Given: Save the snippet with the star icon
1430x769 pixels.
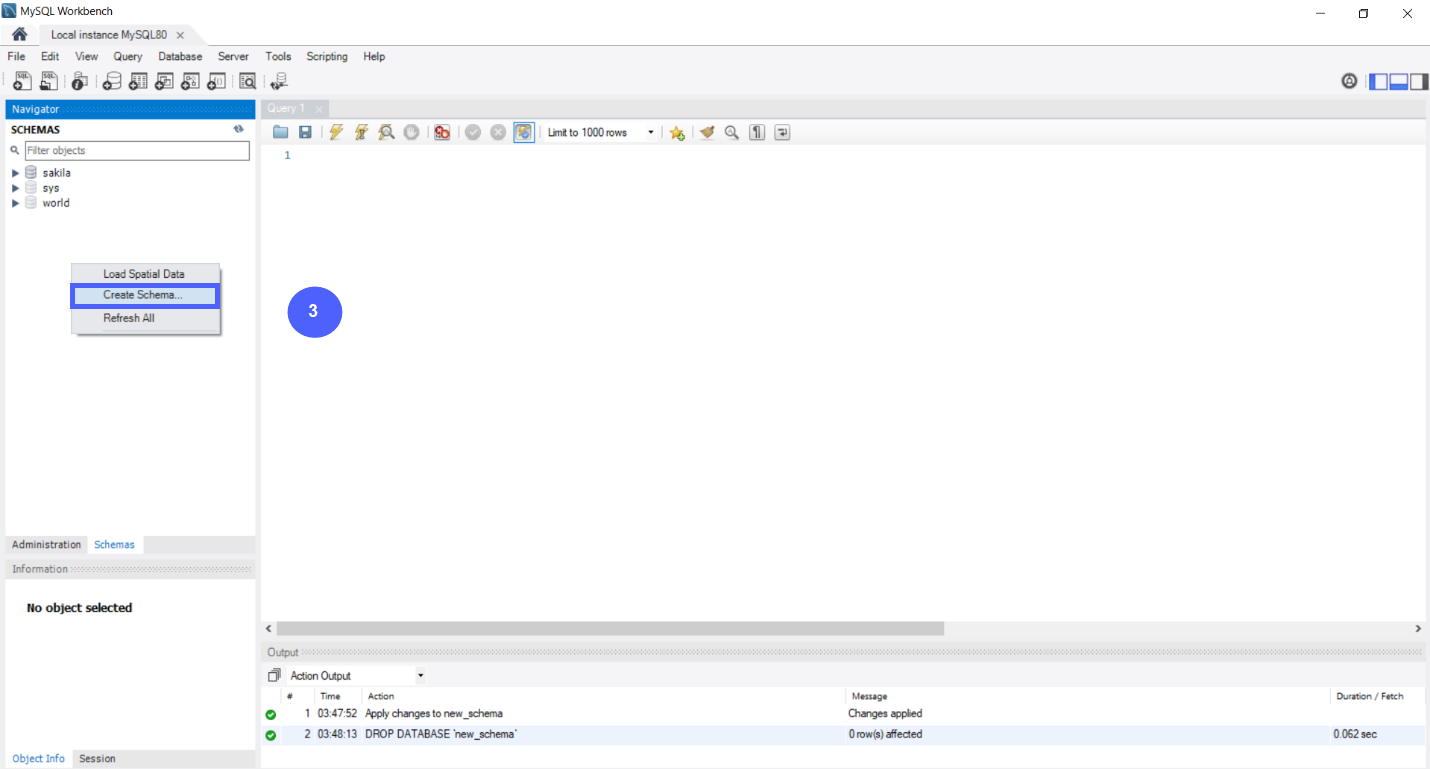Looking at the screenshot, I should click(x=677, y=132).
